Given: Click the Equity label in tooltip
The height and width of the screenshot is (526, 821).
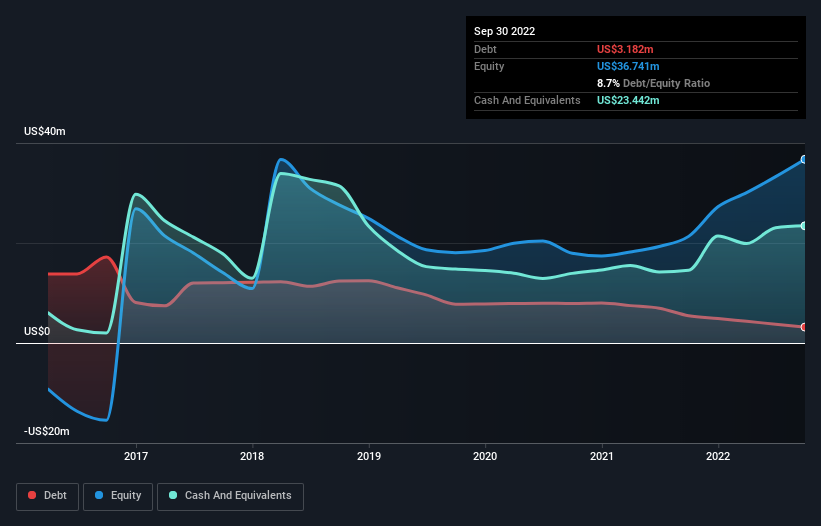Looking at the screenshot, I should click(x=489, y=66).
